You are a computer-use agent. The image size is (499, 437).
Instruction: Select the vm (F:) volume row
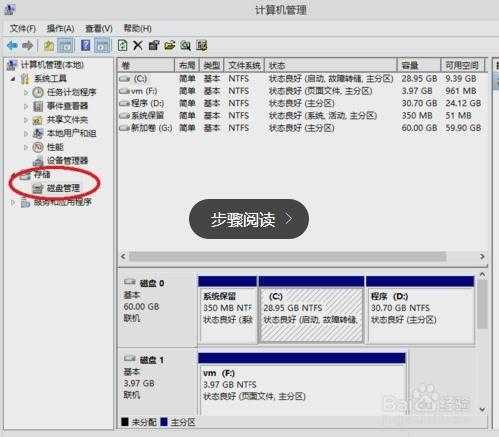pyautogui.click(x=301, y=91)
